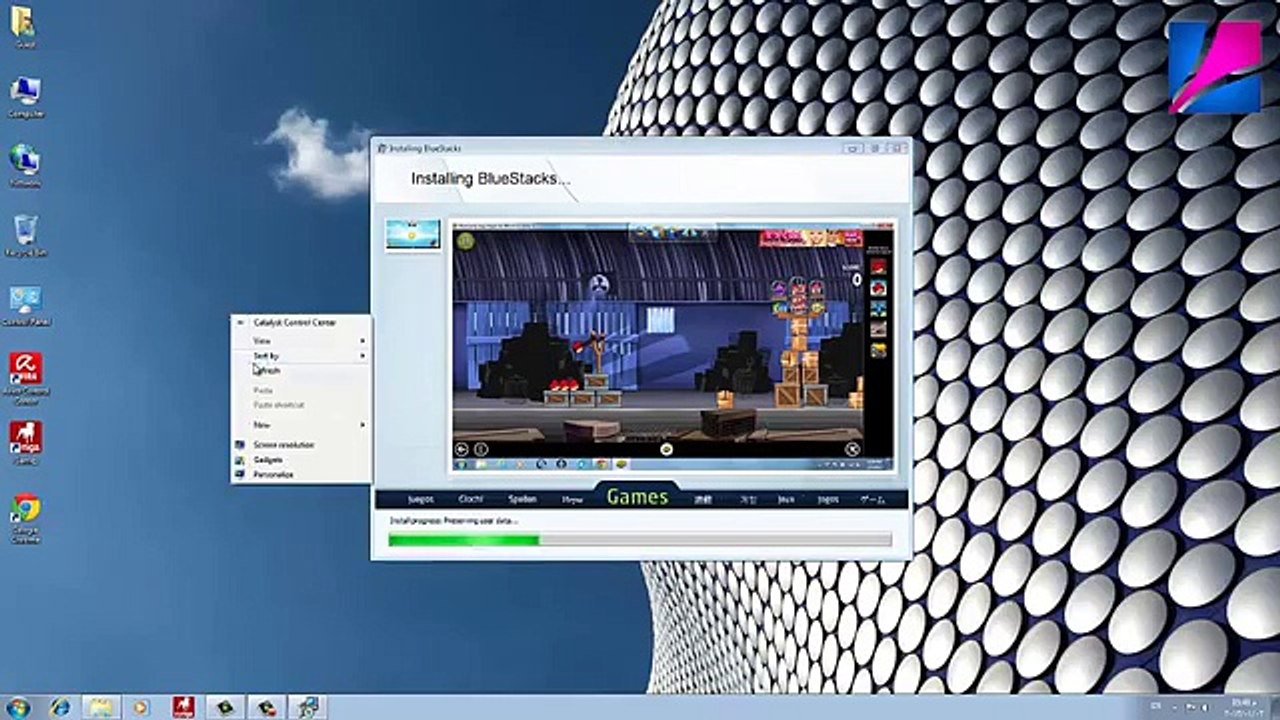
Task: Click the 'Juegos' label in language strip
Action: tap(421, 499)
